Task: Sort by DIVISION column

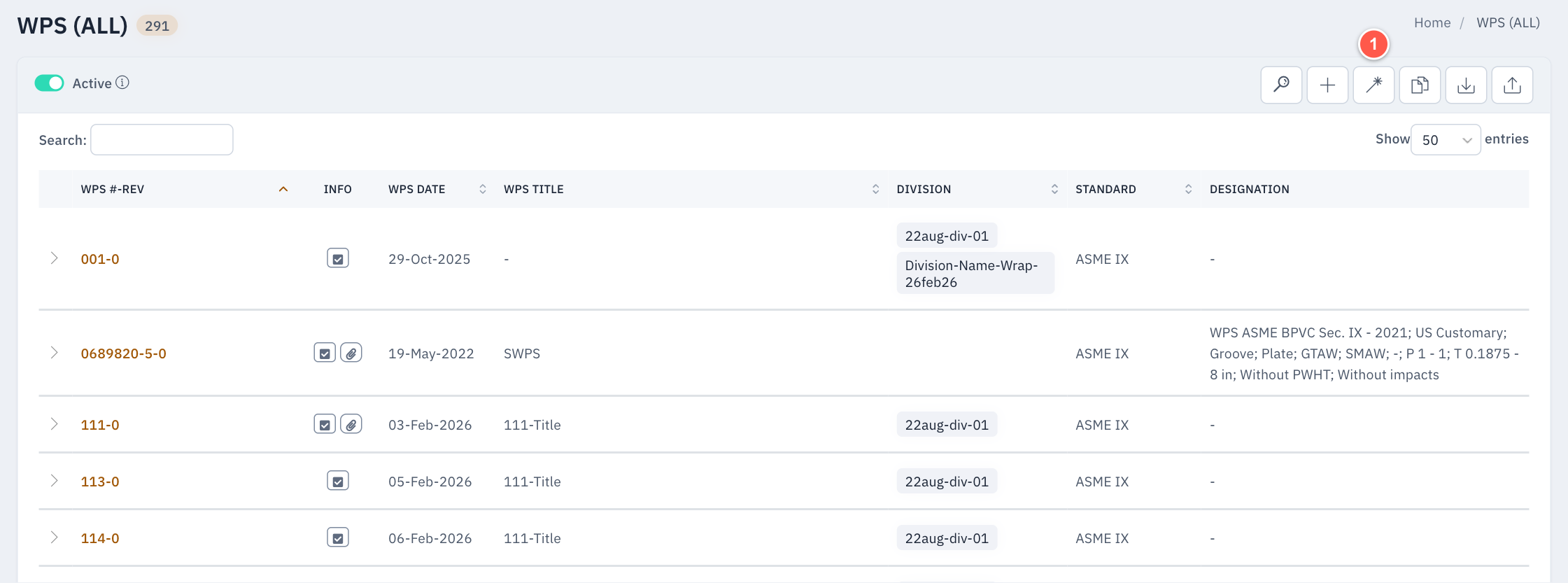Action: pyautogui.click(x=977, y=189)
